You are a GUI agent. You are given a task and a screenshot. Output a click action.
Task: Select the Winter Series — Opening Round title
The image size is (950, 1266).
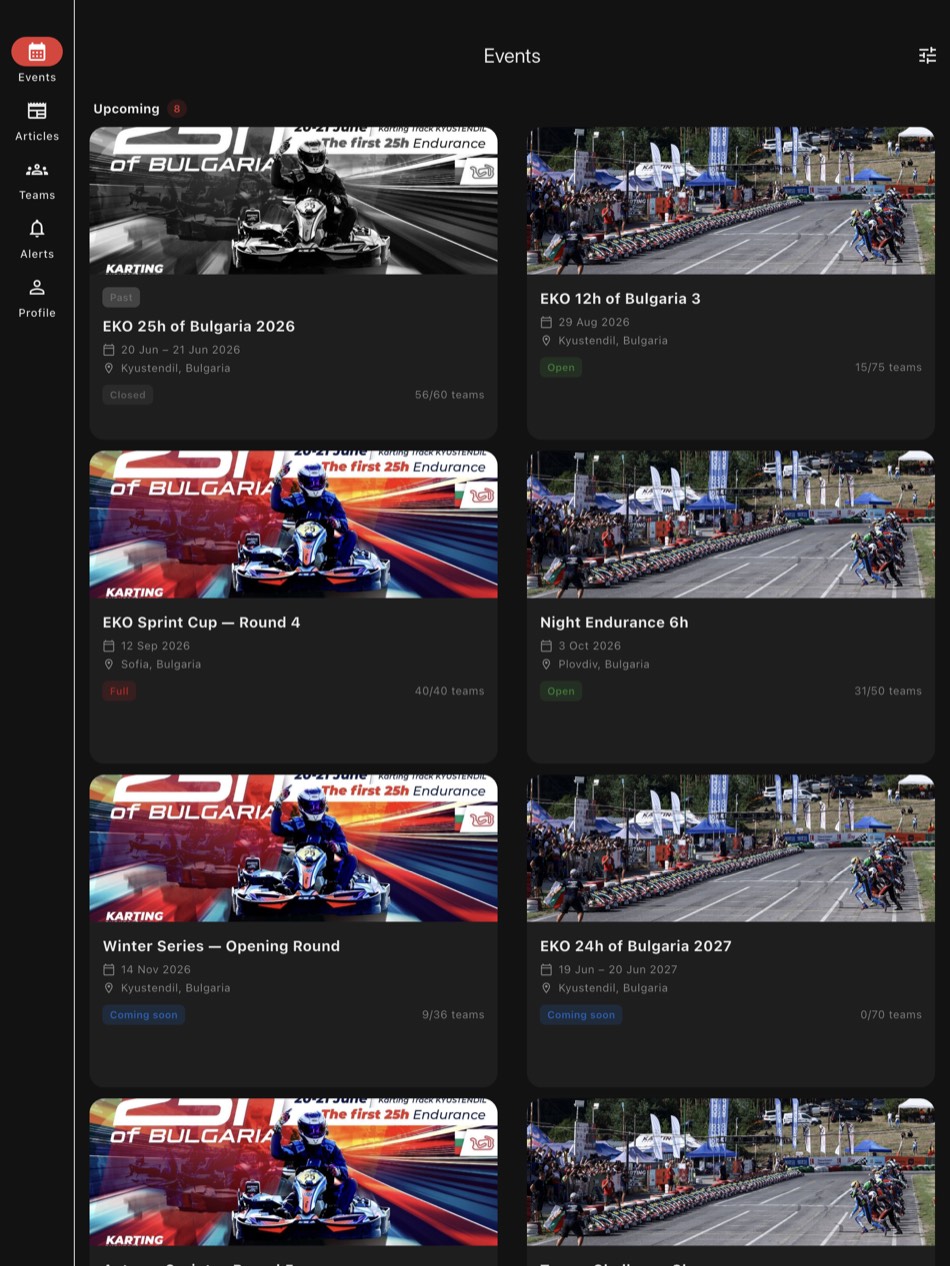pyautogui.click(x=221, y=946)
